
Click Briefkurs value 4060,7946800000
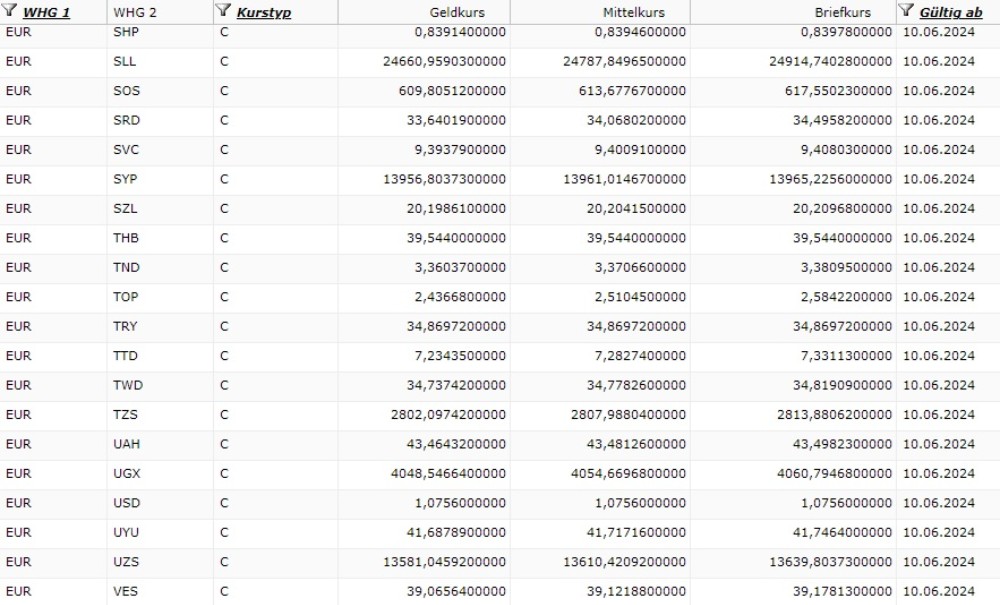click(834, 473)
